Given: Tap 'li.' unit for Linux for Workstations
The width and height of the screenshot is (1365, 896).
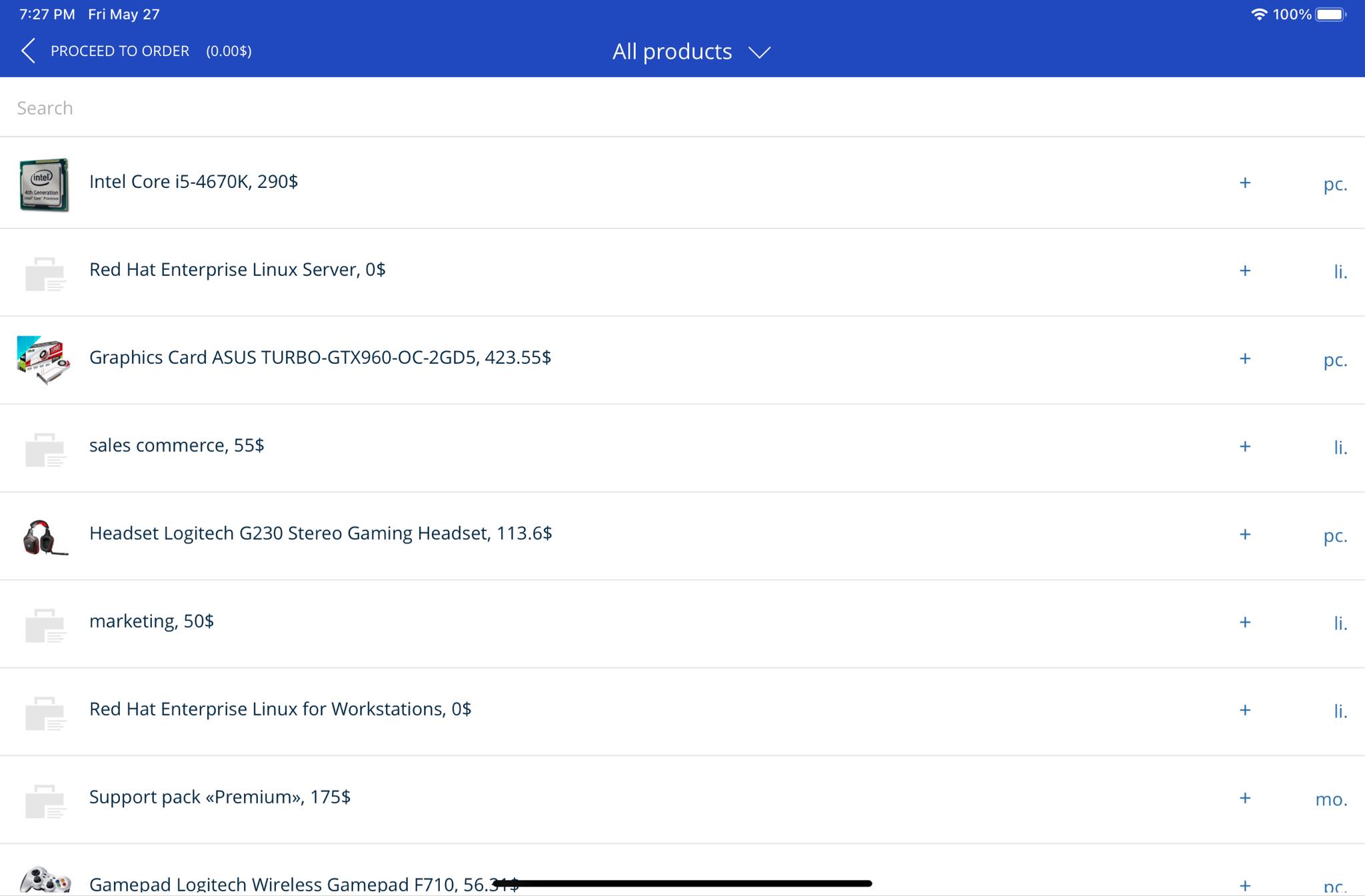Looking at the screenshot, I should click(1340, 711).
